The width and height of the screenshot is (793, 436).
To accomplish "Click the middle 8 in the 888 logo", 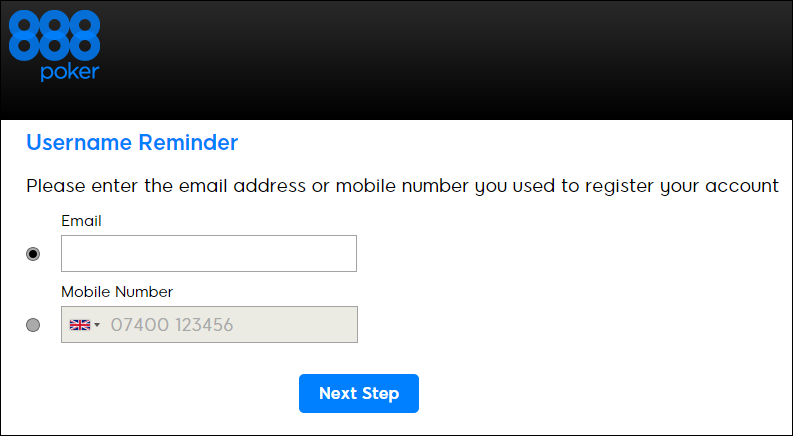I will tap(54, 35).
